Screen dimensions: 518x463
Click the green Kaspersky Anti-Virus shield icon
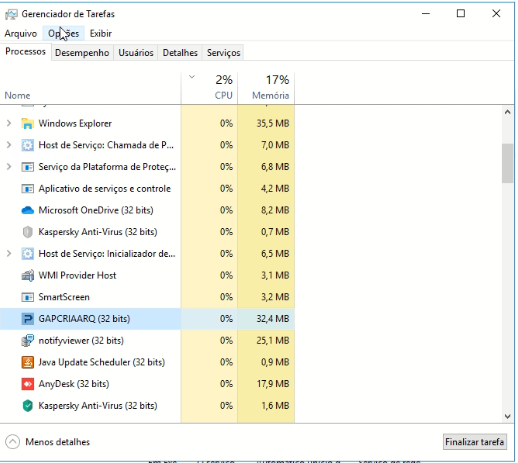[27, 406]
